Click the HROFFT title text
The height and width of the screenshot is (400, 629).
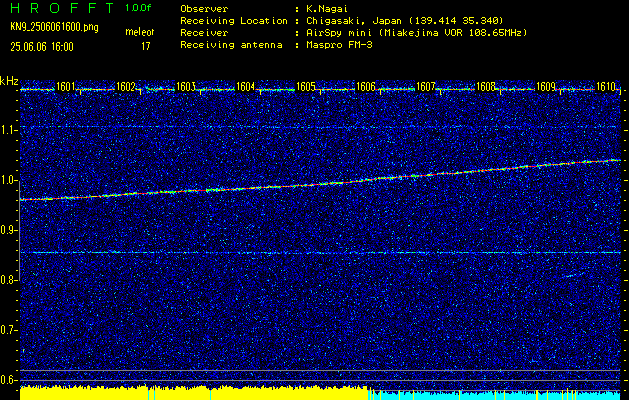pos(62,8)
